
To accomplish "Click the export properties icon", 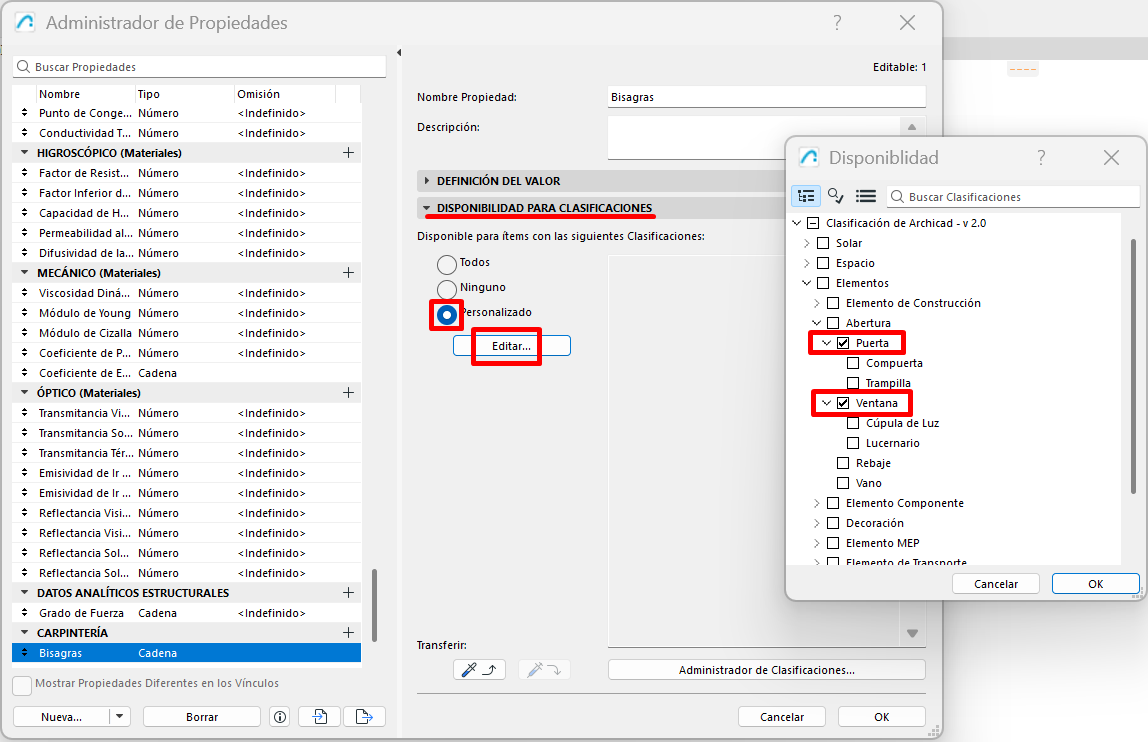I will [364, 717].
